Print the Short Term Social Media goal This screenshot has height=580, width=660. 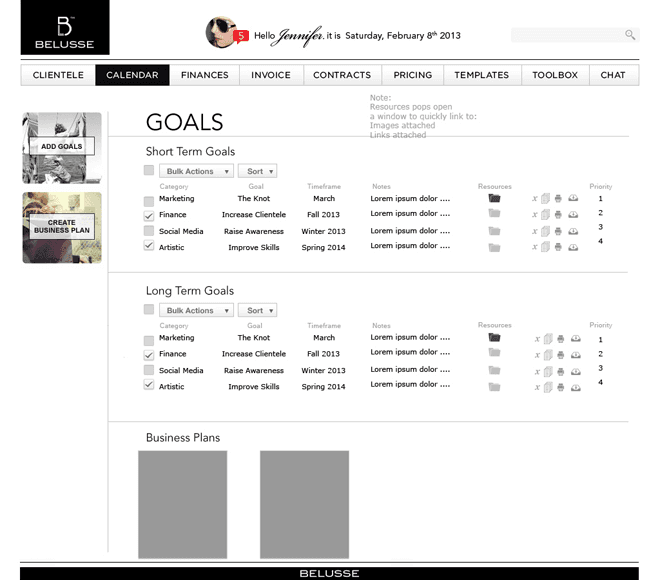tap(558, 231)
